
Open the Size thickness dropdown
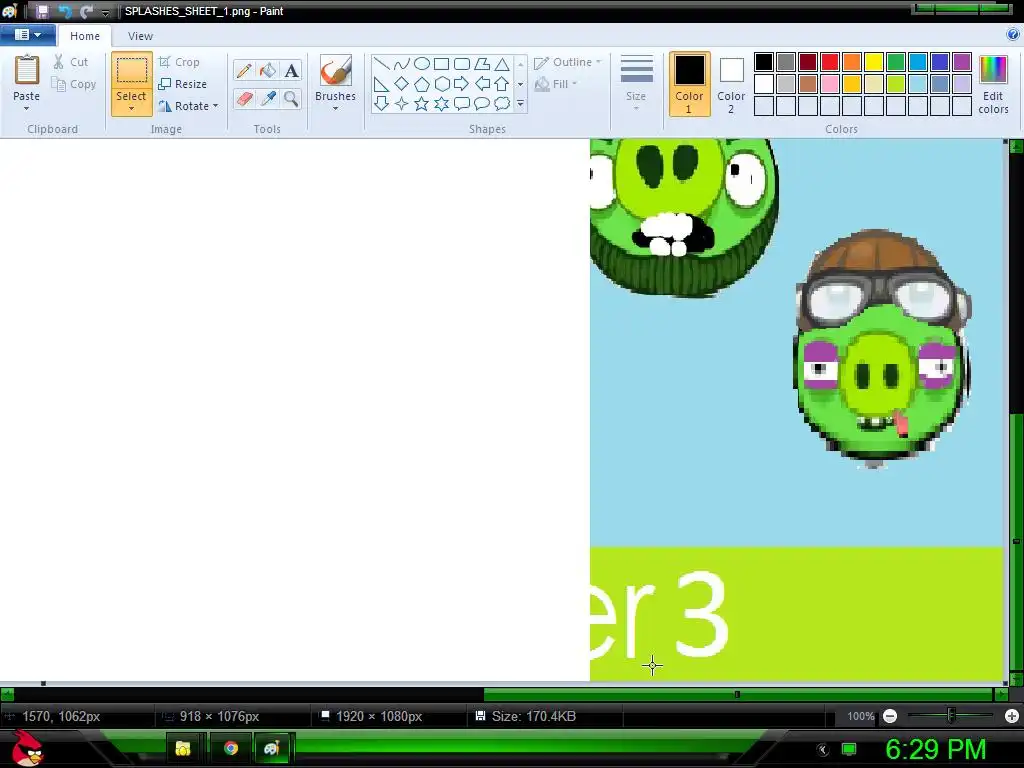tap(636, 83)
